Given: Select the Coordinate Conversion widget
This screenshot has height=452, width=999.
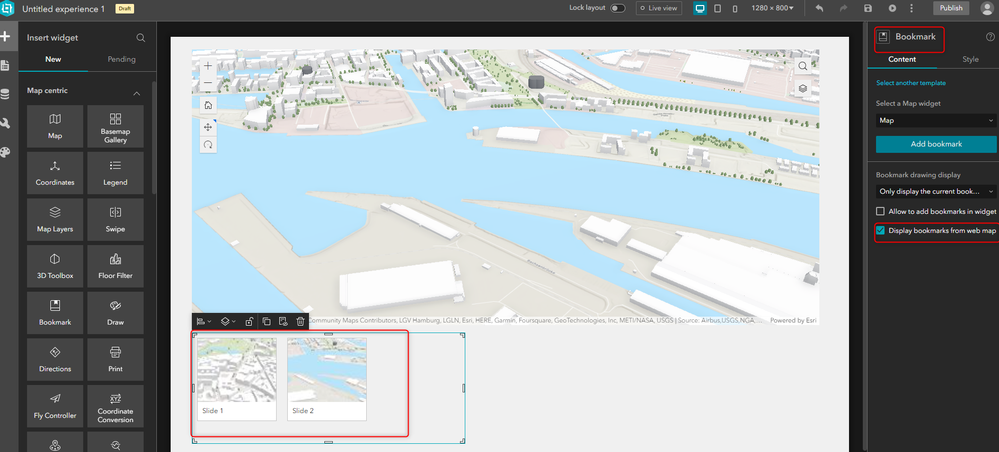Looking at the screenshot, I should (115, 405).
